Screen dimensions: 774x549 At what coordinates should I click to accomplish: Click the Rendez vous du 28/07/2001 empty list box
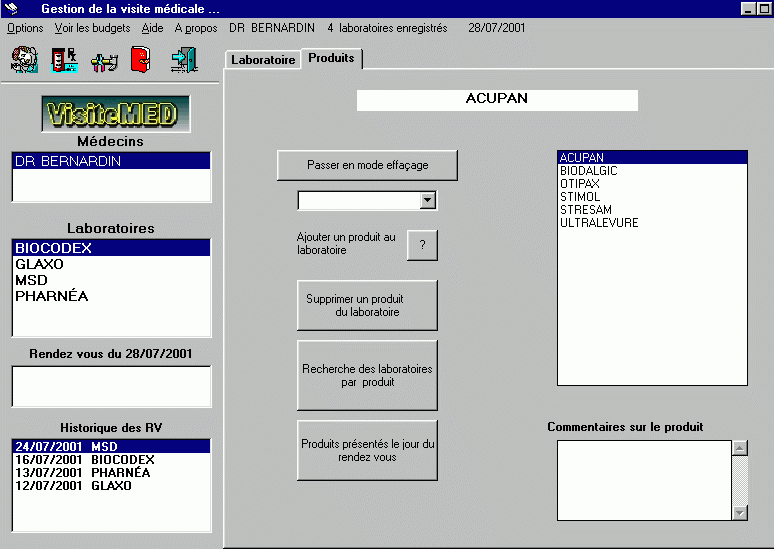click(x=112, y=387)
